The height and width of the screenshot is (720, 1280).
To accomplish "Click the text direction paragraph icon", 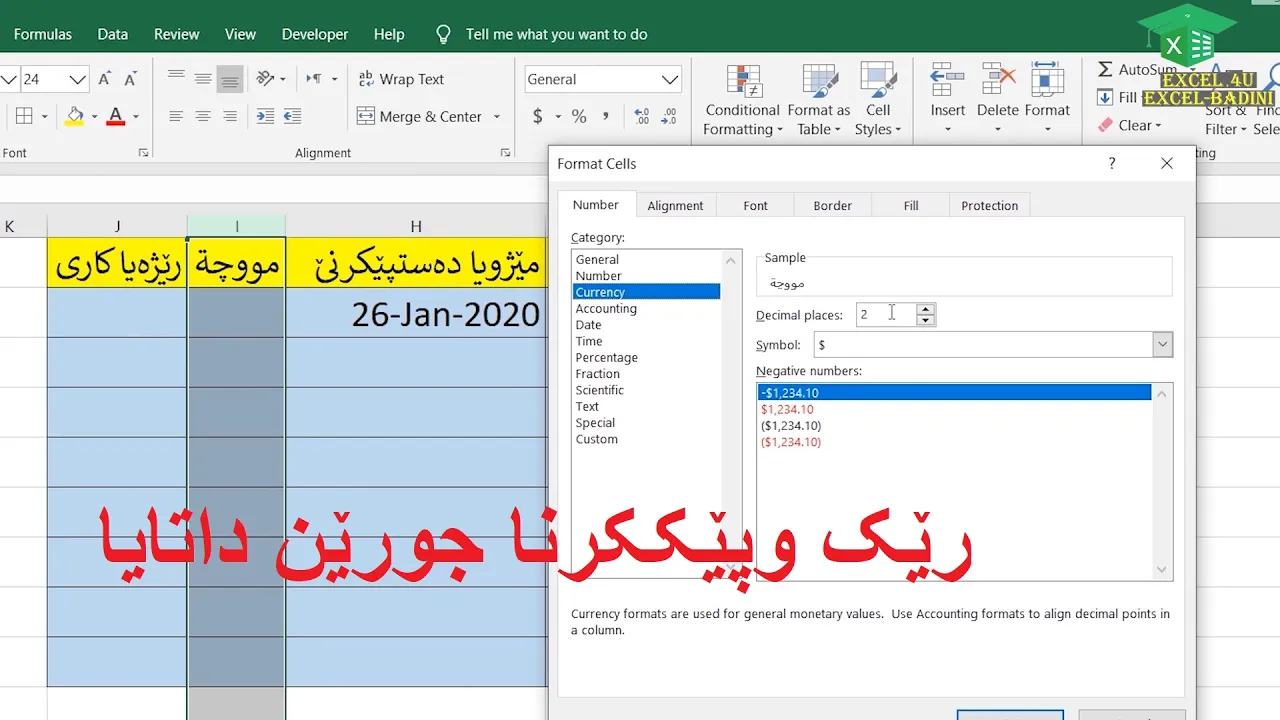I will tap(314, 79).
